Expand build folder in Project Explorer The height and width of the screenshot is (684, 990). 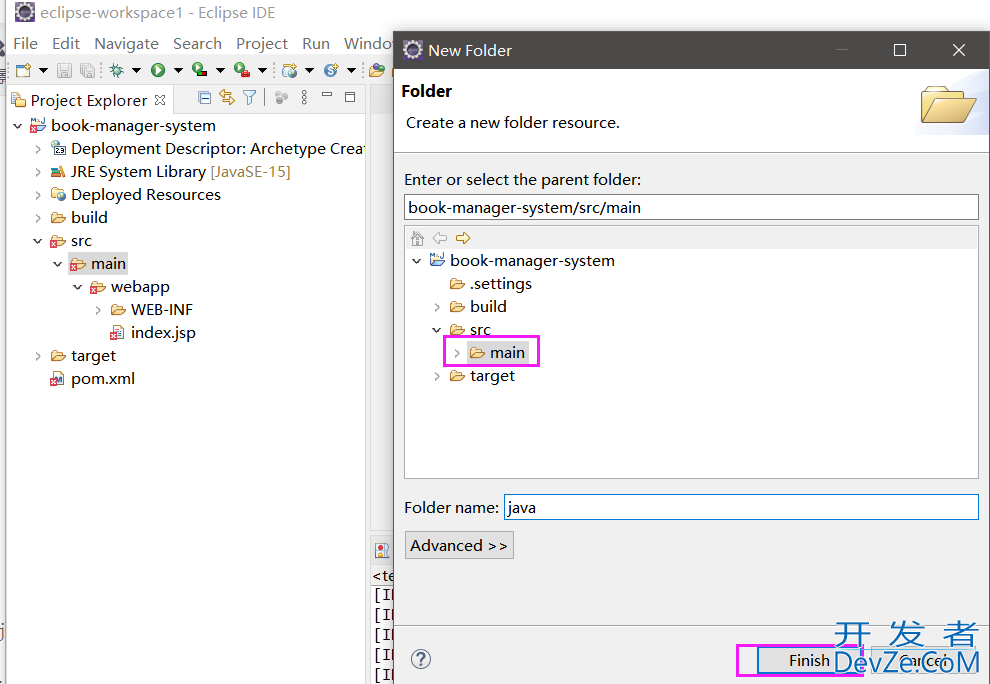coord(38,219)
